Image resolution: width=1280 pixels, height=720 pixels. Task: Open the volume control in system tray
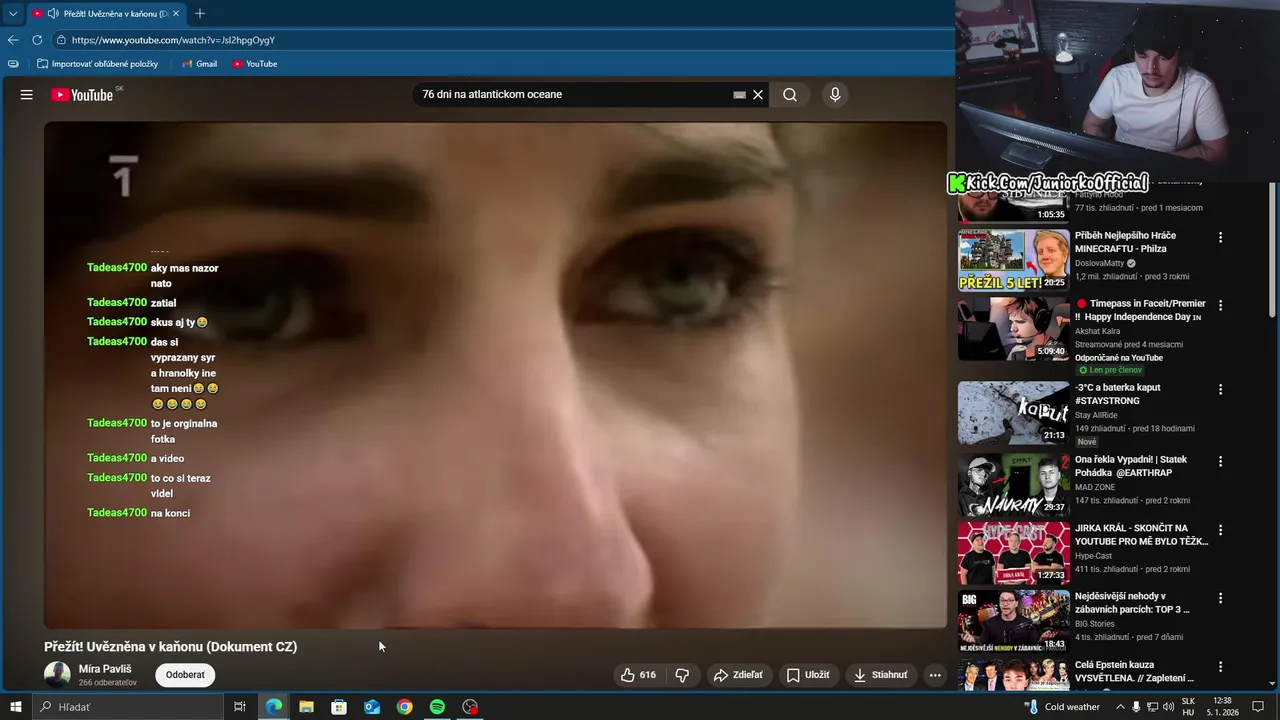1168,707
